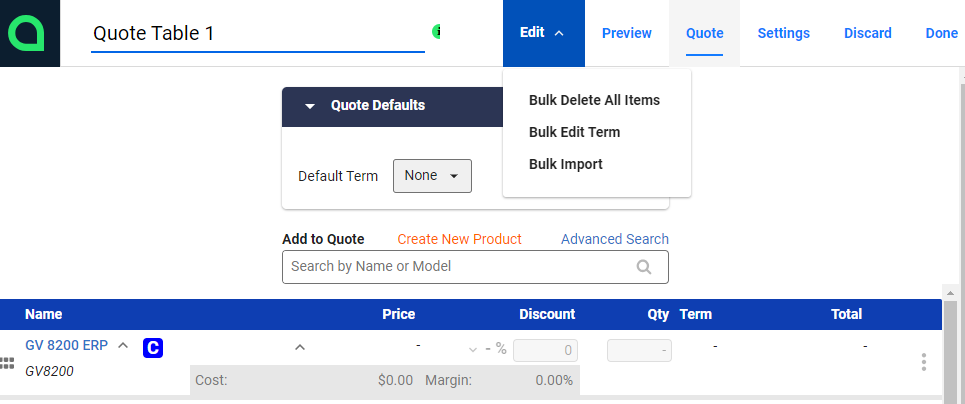Viewport: 965px width, 404px height.
Task: Click the Discard button
Action: (868, 33)
